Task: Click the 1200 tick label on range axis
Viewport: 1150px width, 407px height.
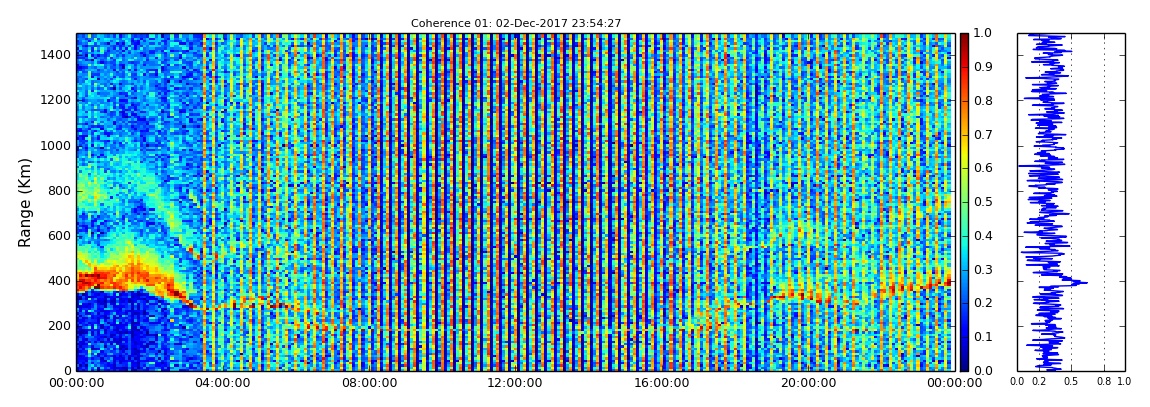Action: (56, 100)
